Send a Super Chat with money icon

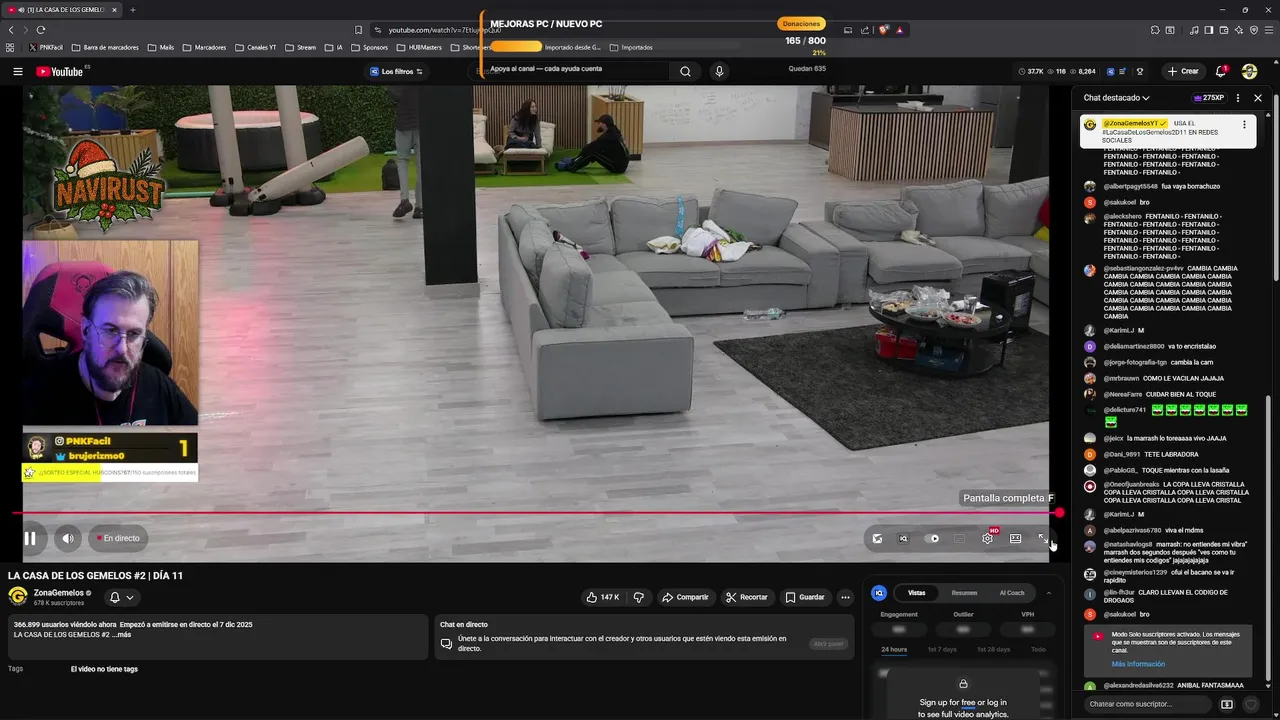1227,704
